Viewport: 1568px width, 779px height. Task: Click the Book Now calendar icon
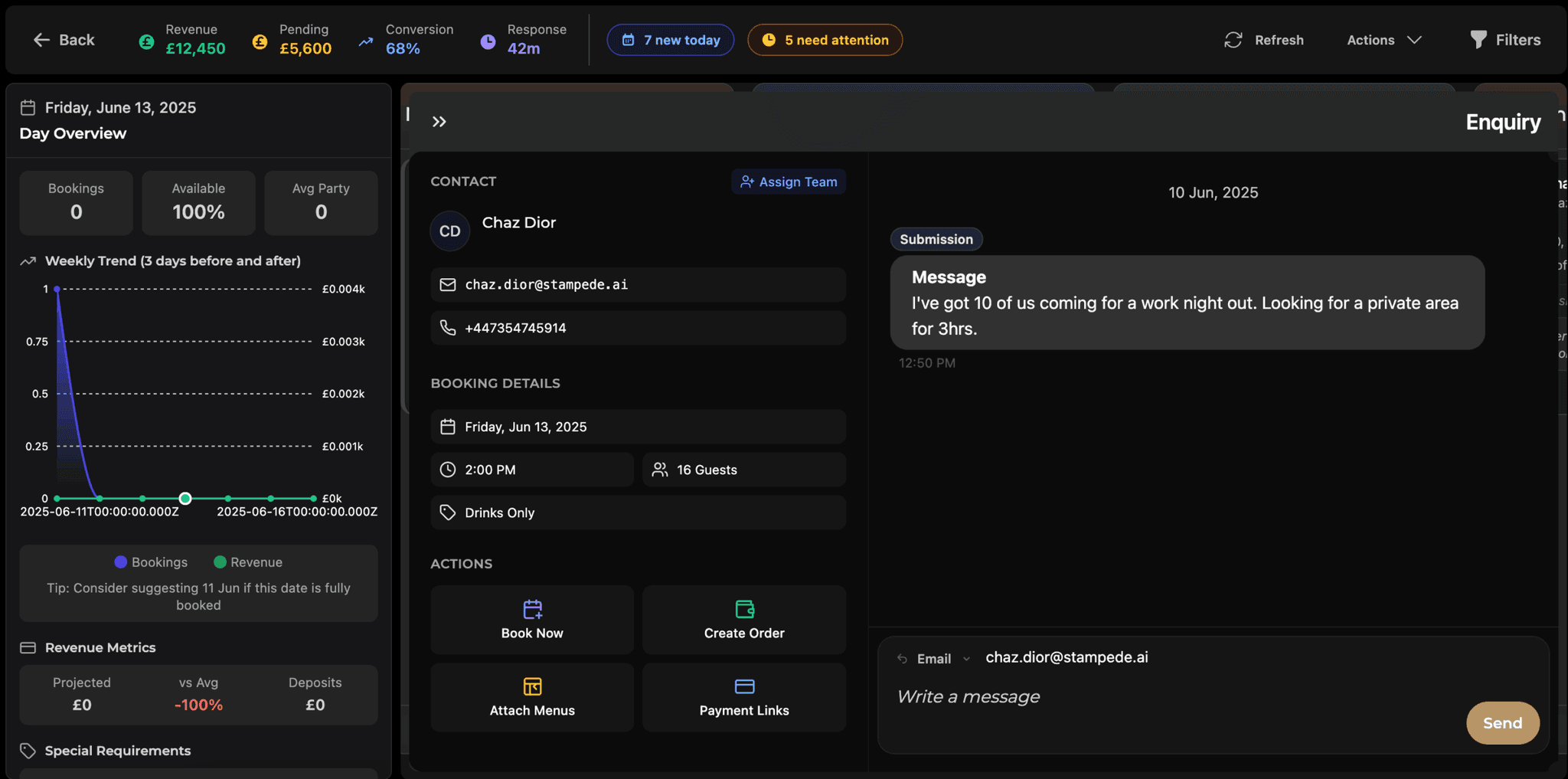(532, 609)
